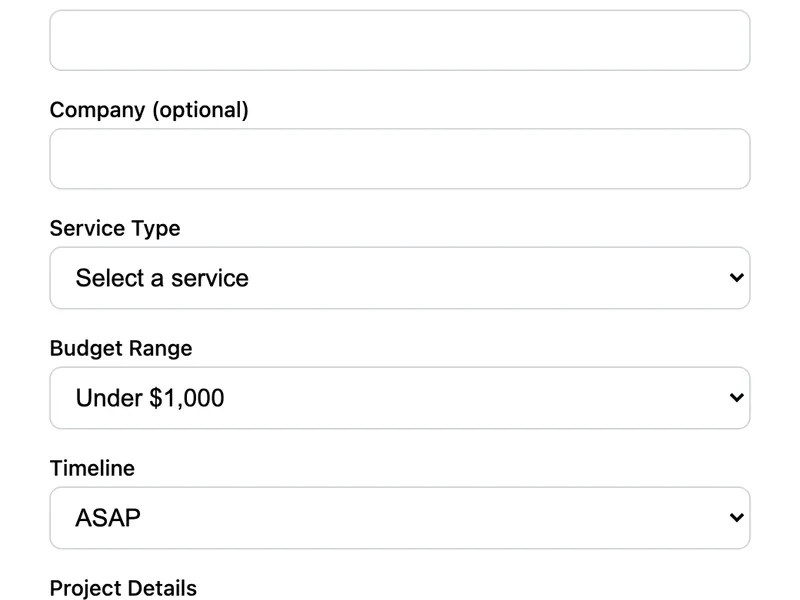Click the Budget Range dropdown chevron arrow
Image resolution: width=800 pixels, height=600 pixels.
737,398
